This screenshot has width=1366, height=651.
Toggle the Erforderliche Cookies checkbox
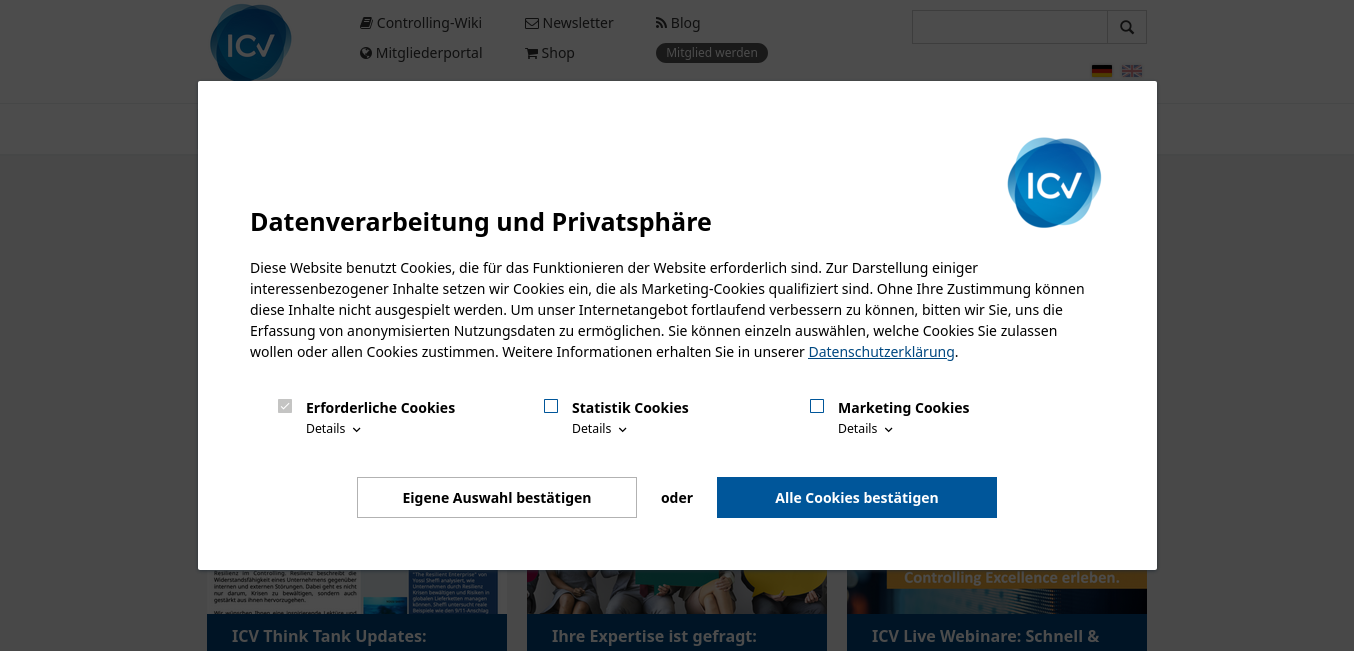point(285,406)
